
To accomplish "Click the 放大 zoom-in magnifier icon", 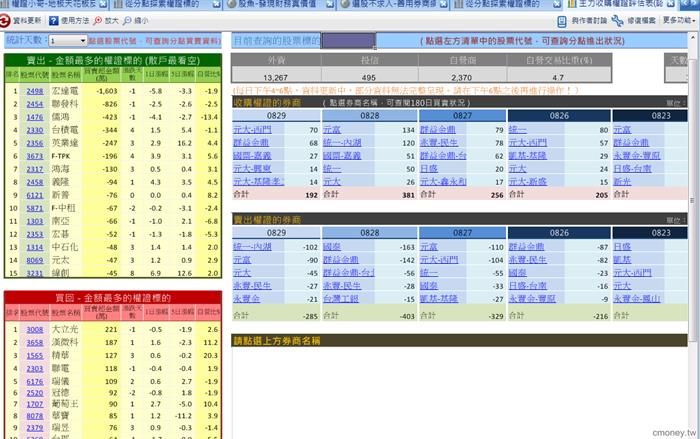I will [x=98, y=21].
